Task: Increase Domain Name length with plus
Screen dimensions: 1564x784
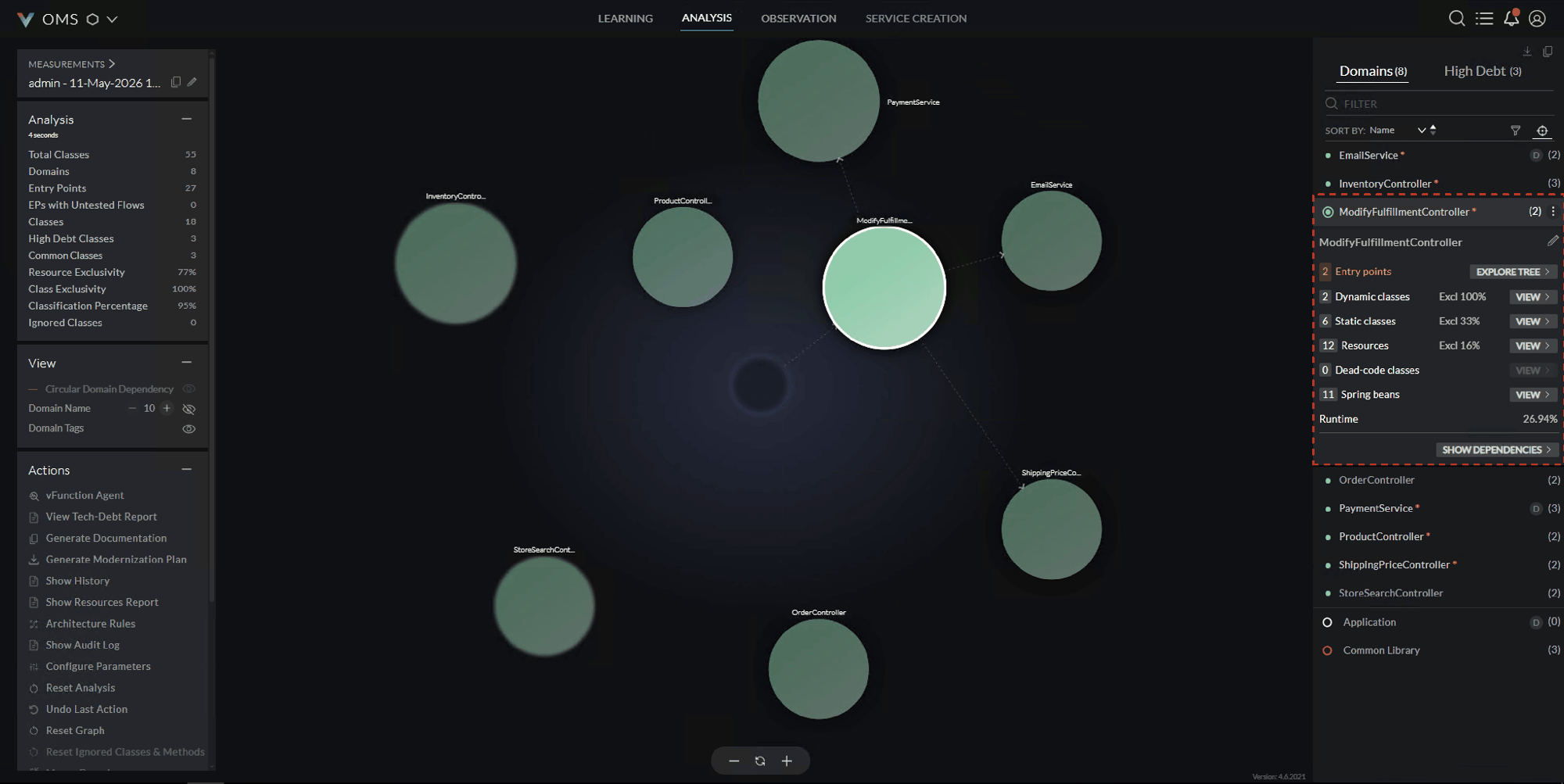Action: [167, 408]
